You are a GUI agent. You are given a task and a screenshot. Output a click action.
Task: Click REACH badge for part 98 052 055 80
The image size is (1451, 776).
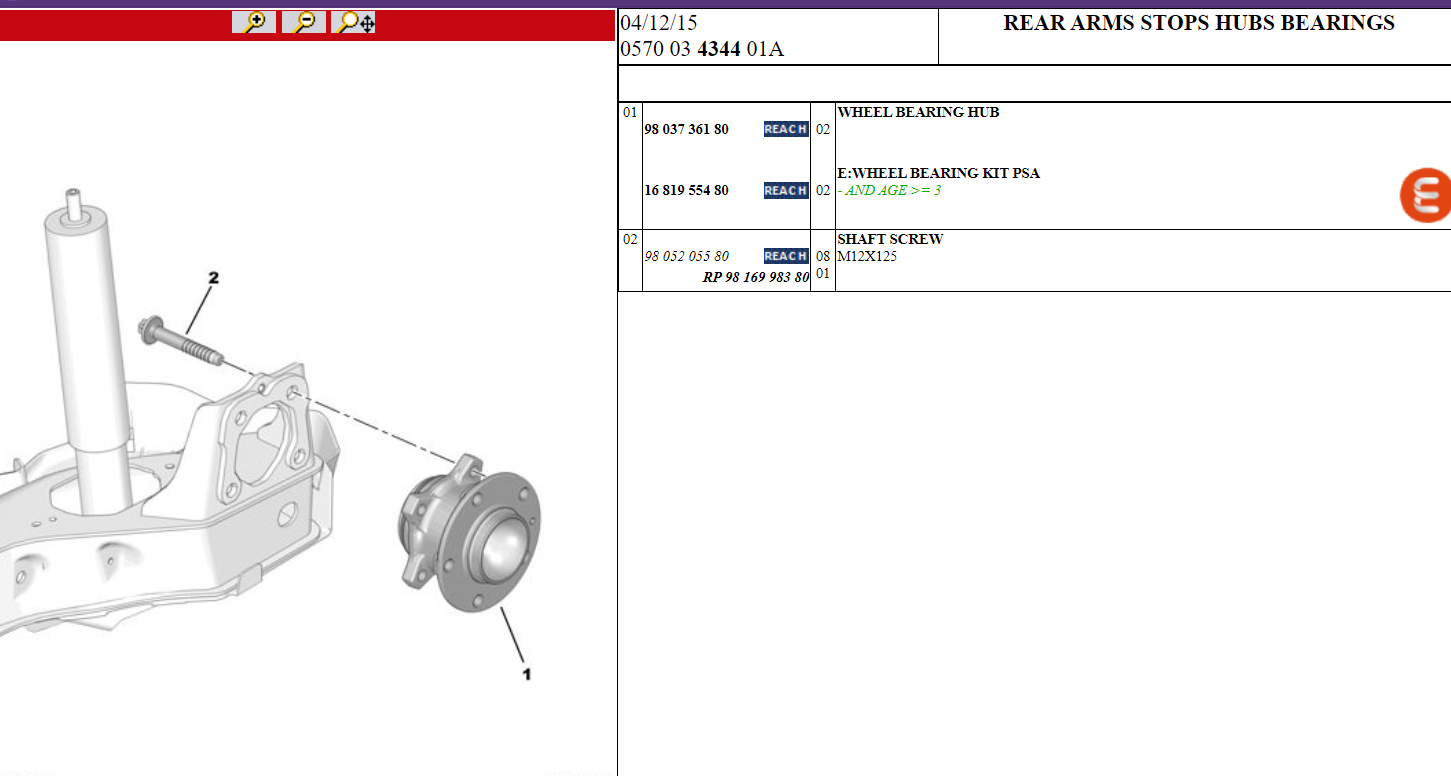coord(786,256)
